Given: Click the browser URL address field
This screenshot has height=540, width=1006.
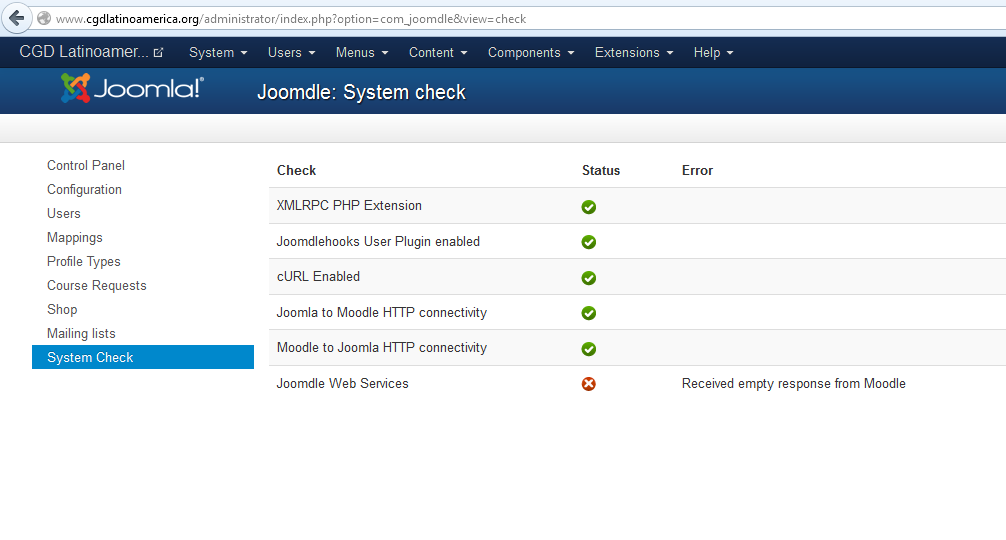Looking at the screenshot, I should point(500,19).
